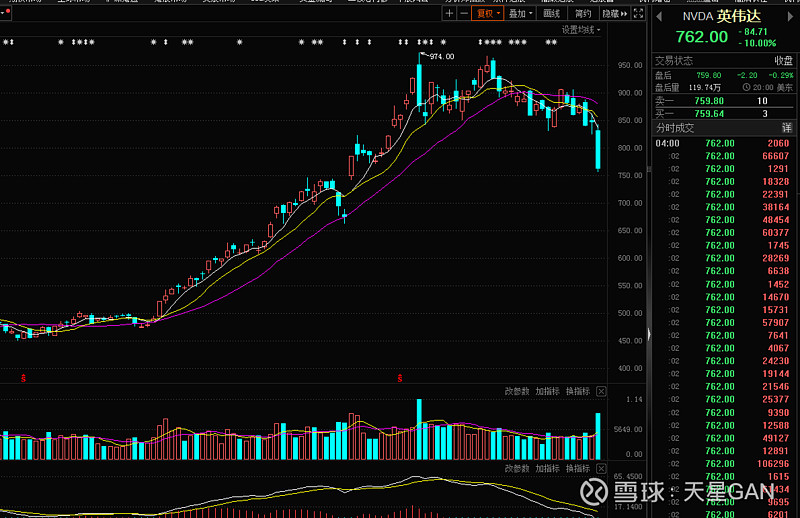Select the 画线 drawing tool
The height and width of the screenshot is (518, 800).
coord(552,14)
